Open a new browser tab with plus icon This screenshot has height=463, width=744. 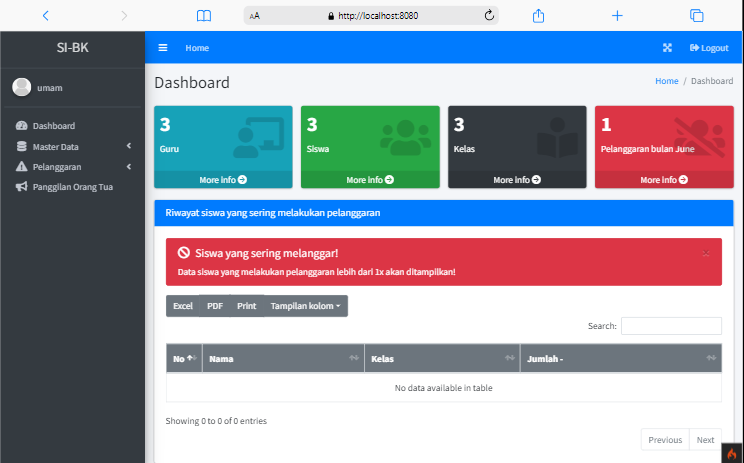617,16
